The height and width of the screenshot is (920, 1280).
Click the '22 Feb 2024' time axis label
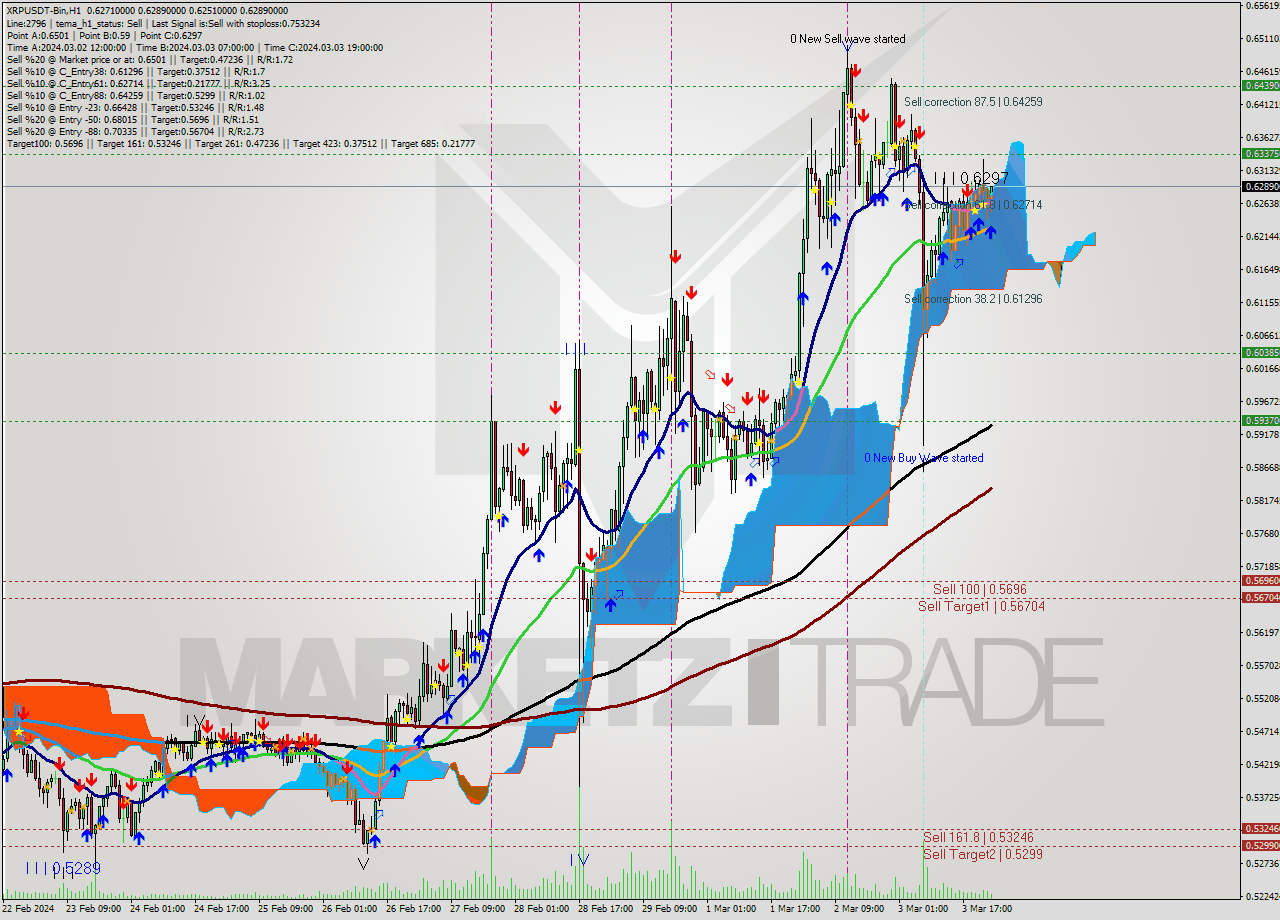pyautogui.click(x=28, y=910)
